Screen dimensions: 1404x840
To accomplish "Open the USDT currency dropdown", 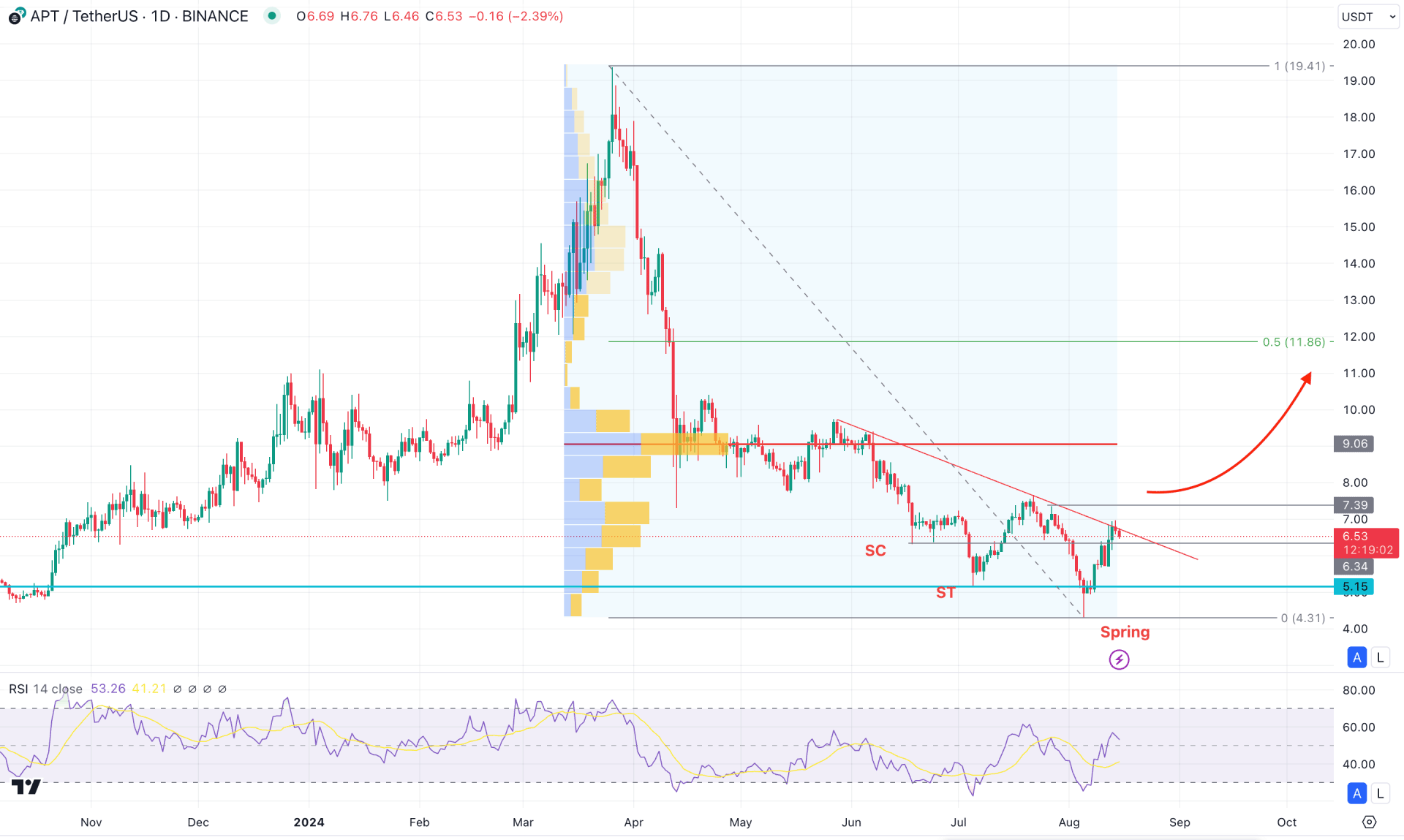I will click(x=1368, y=16).
